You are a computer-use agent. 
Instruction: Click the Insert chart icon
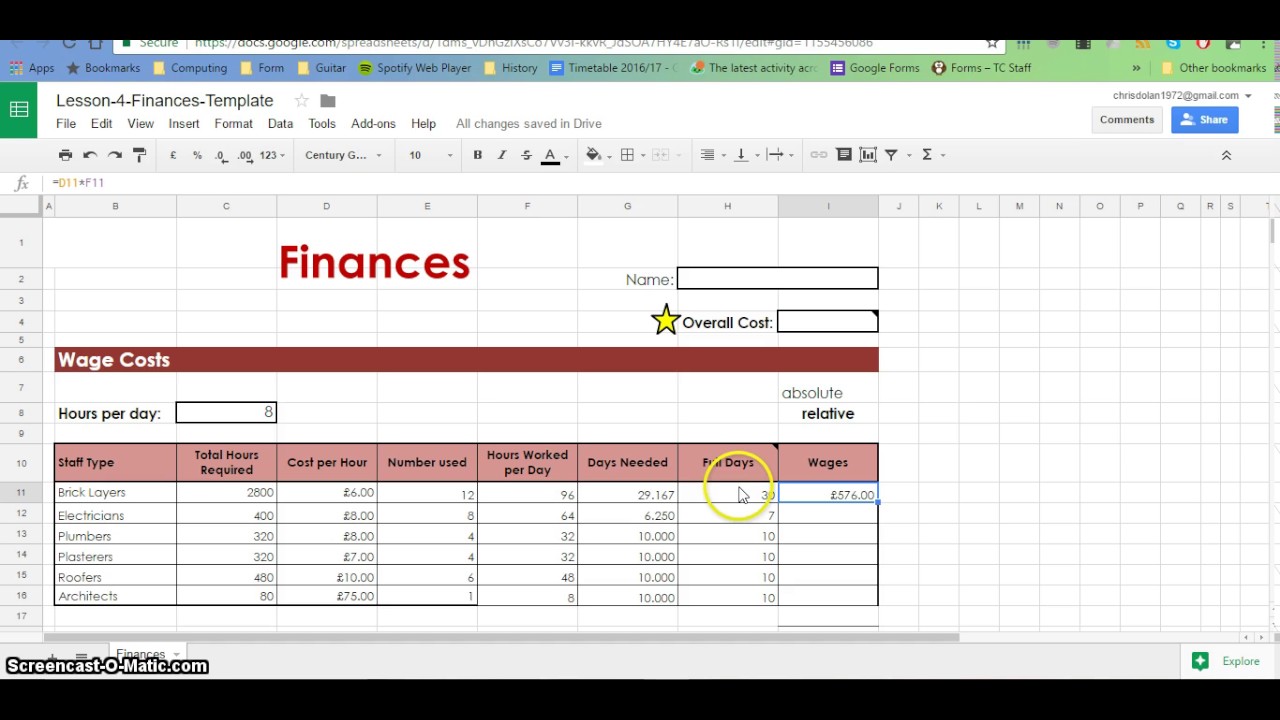click(x=868, y=155)
